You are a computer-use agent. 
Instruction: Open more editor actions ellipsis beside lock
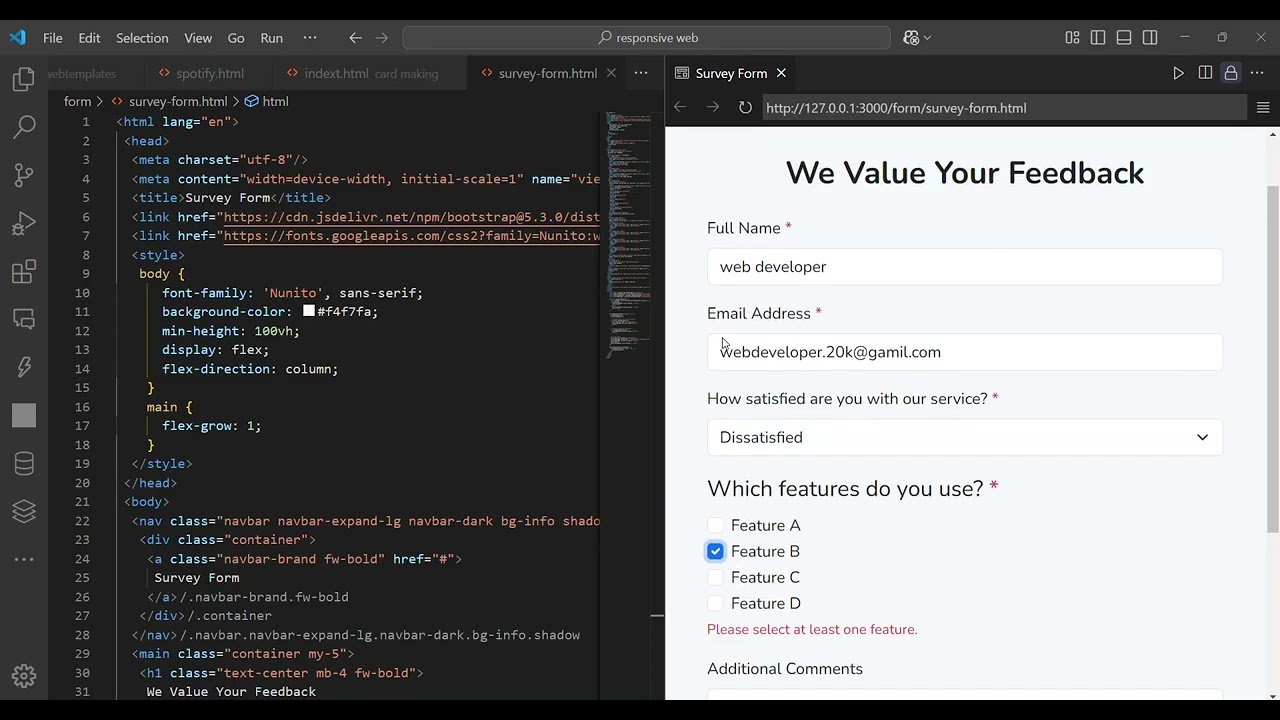coord(1257,73)
